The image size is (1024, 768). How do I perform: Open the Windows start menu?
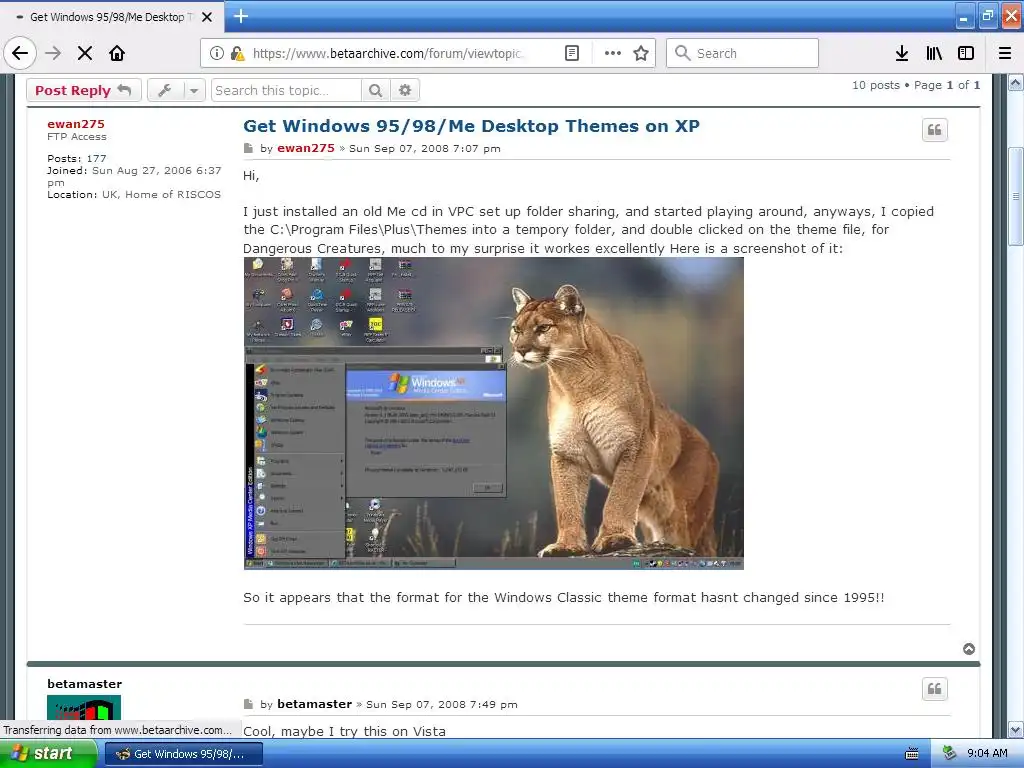48,754
